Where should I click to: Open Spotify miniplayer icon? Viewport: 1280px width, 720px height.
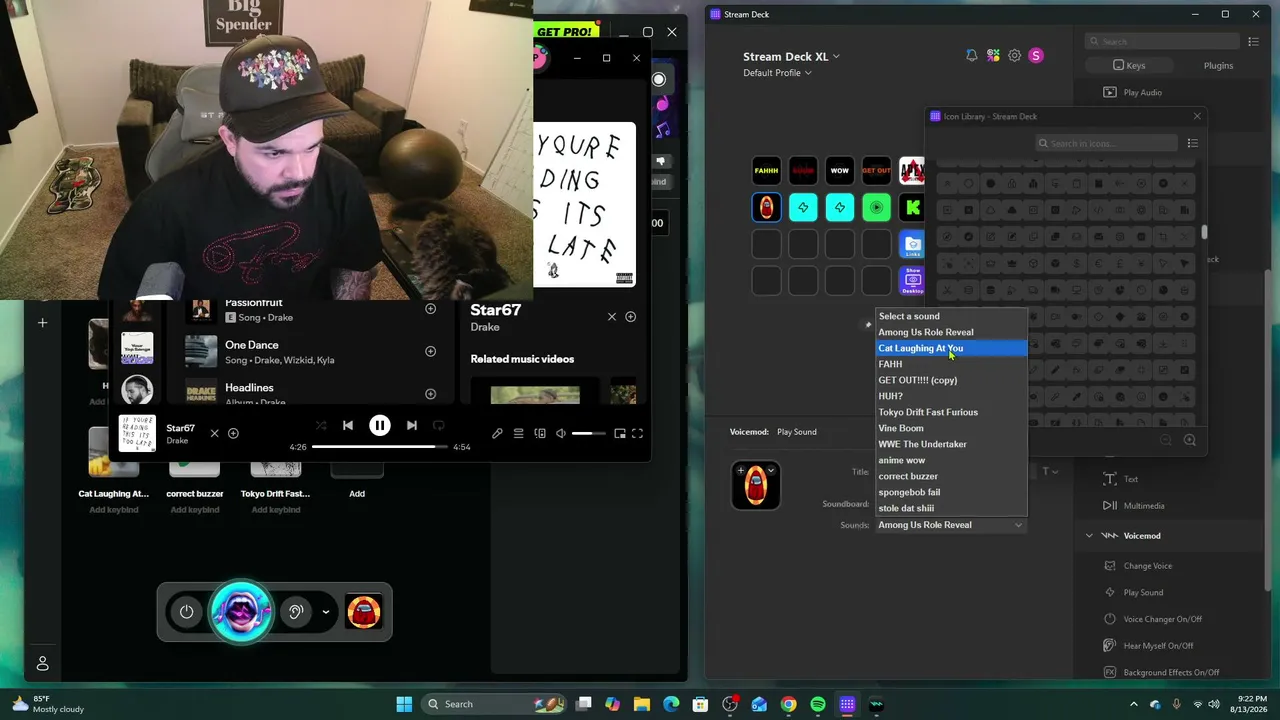click(620, 433)
